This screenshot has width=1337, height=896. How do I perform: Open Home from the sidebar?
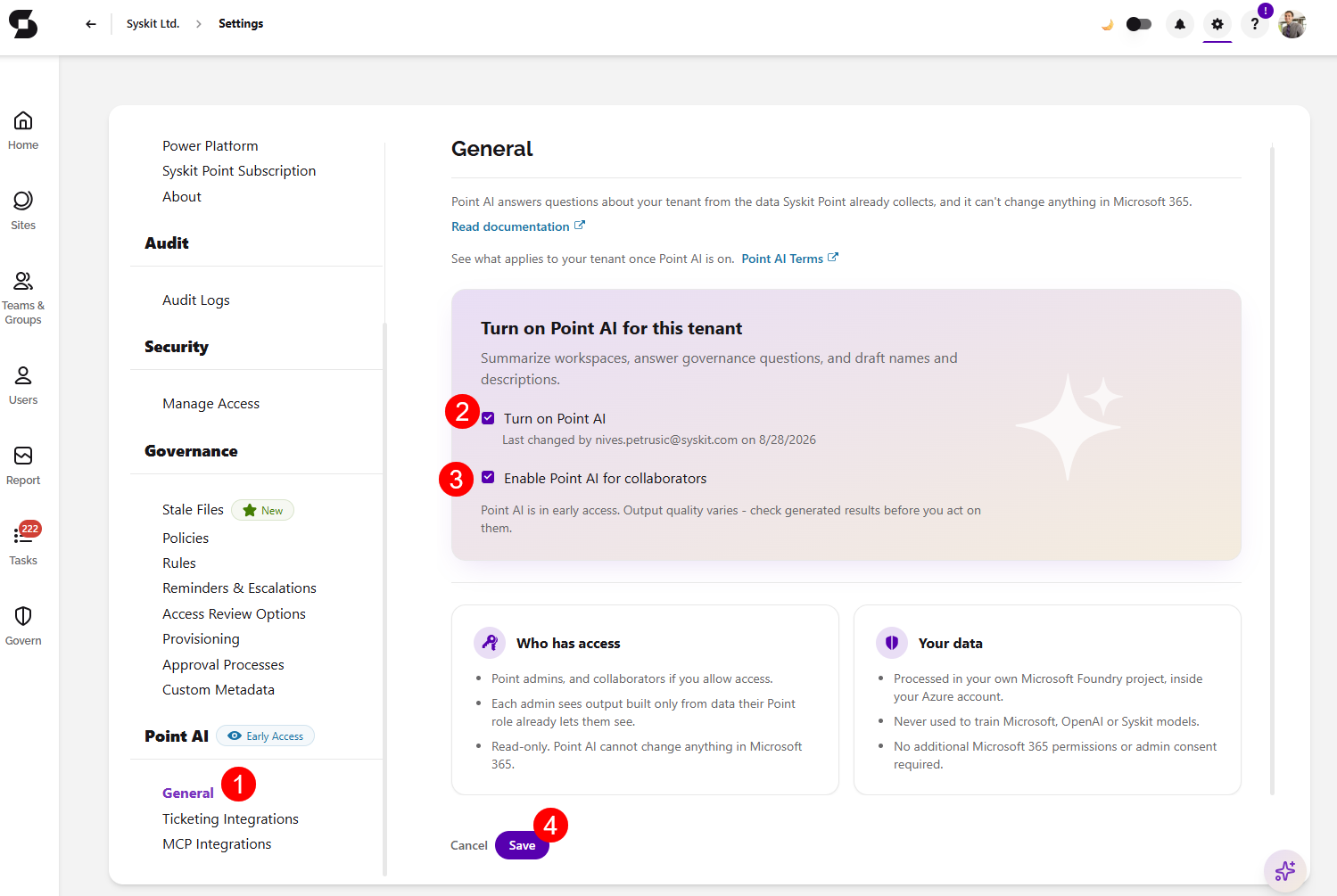coord(23,130)
